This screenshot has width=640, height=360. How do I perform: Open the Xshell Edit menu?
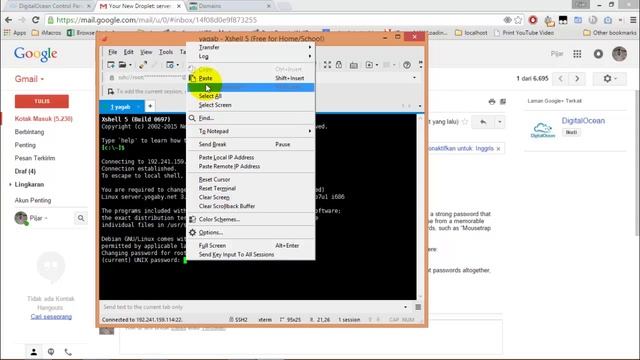pyautogui.click(x=129, y=52)
